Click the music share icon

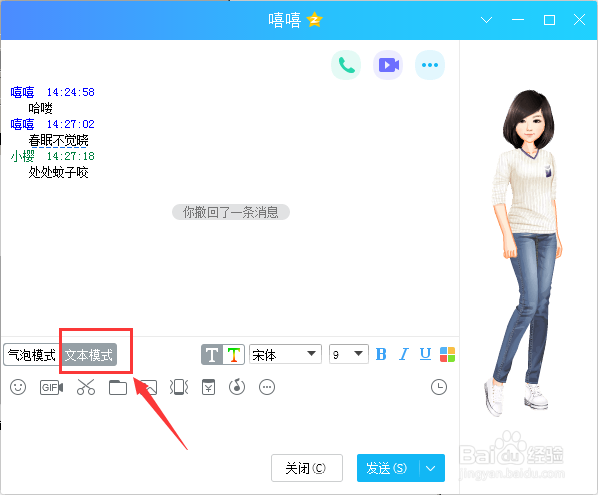(x=237, y=387)
